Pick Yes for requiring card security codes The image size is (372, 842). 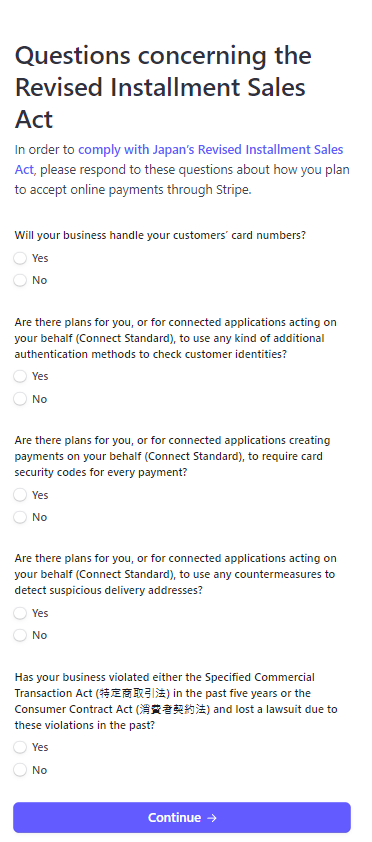pyautogui.click(x=20, y=495)
